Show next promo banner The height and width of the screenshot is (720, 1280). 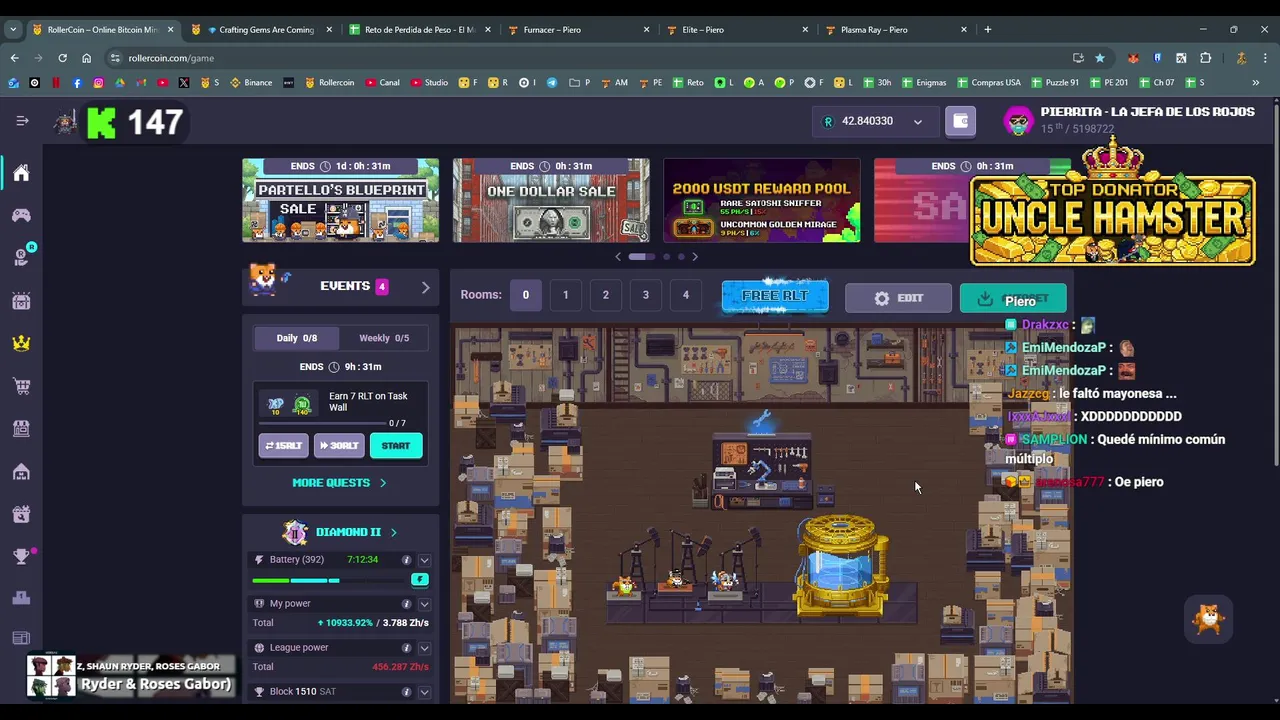click(695, 257)
